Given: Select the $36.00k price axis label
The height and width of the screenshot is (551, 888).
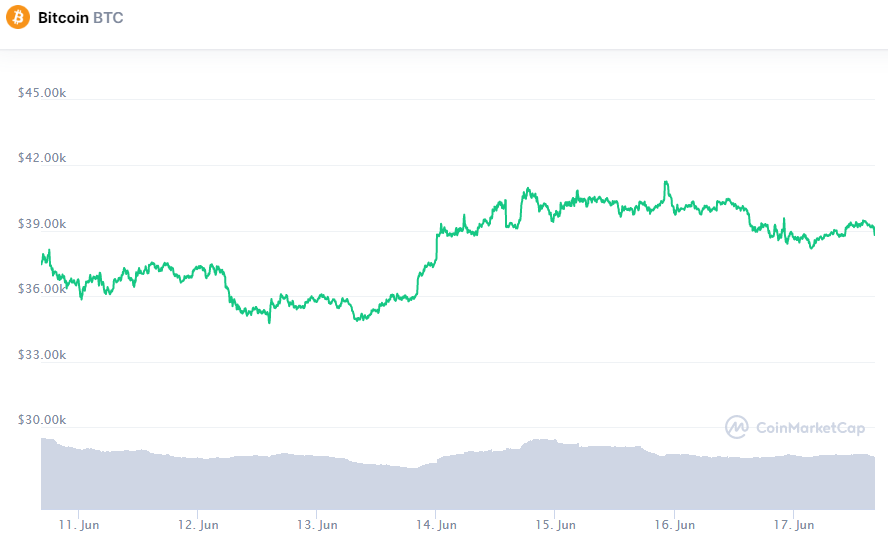Looking at the screenshot, I should click(x=42, y=289).
